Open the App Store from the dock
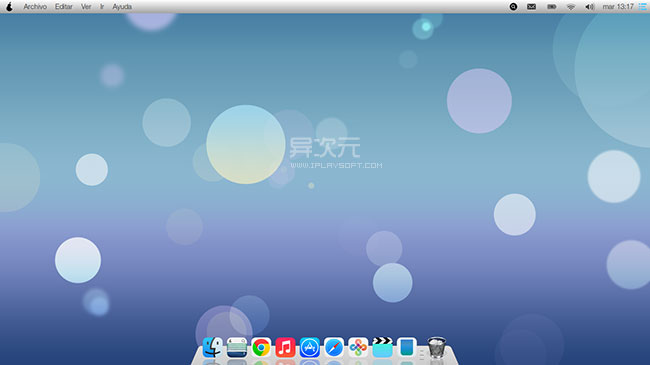This screenshot has width=650, height=365. [x=310, y=347]
